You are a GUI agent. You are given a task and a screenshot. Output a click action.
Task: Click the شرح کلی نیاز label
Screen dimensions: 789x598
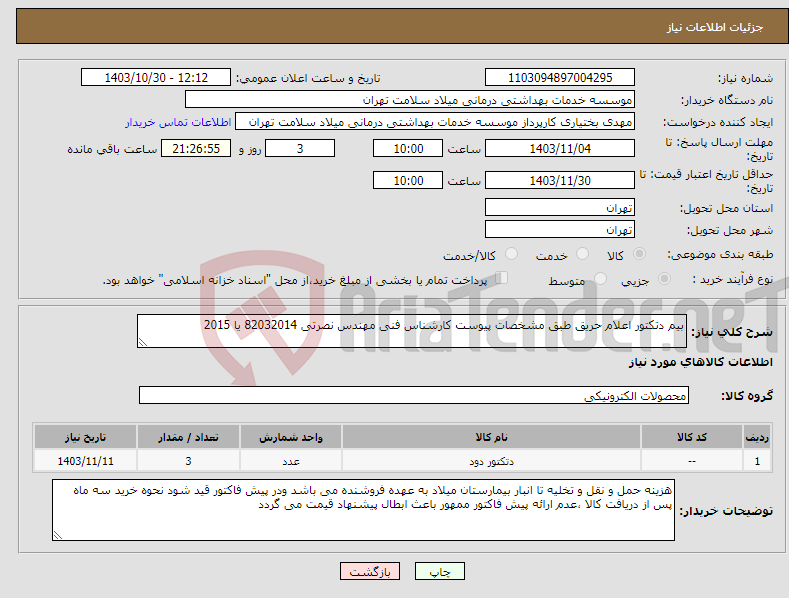732,332
